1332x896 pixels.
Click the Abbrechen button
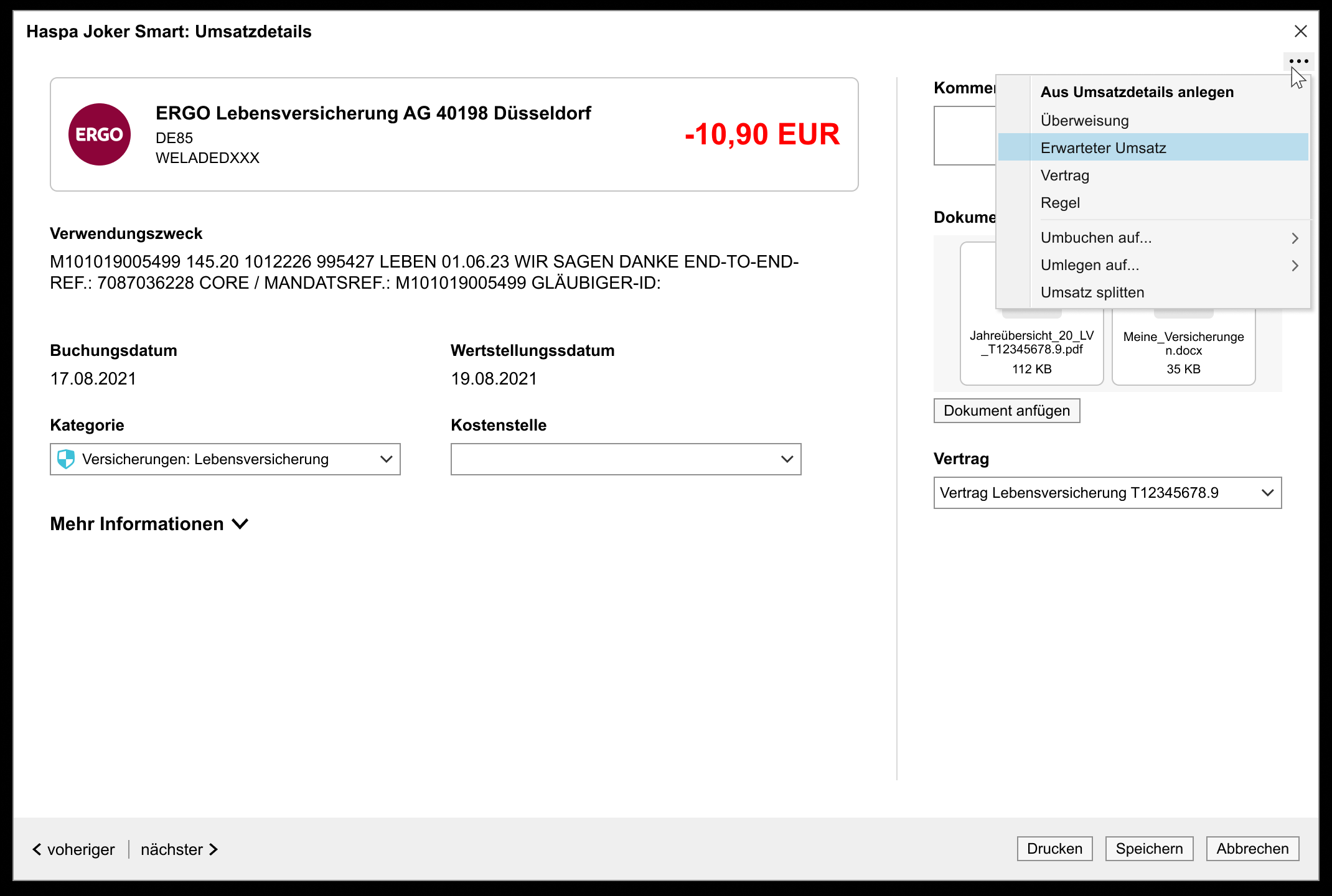pyautogui.click(x=1253, y=849)
